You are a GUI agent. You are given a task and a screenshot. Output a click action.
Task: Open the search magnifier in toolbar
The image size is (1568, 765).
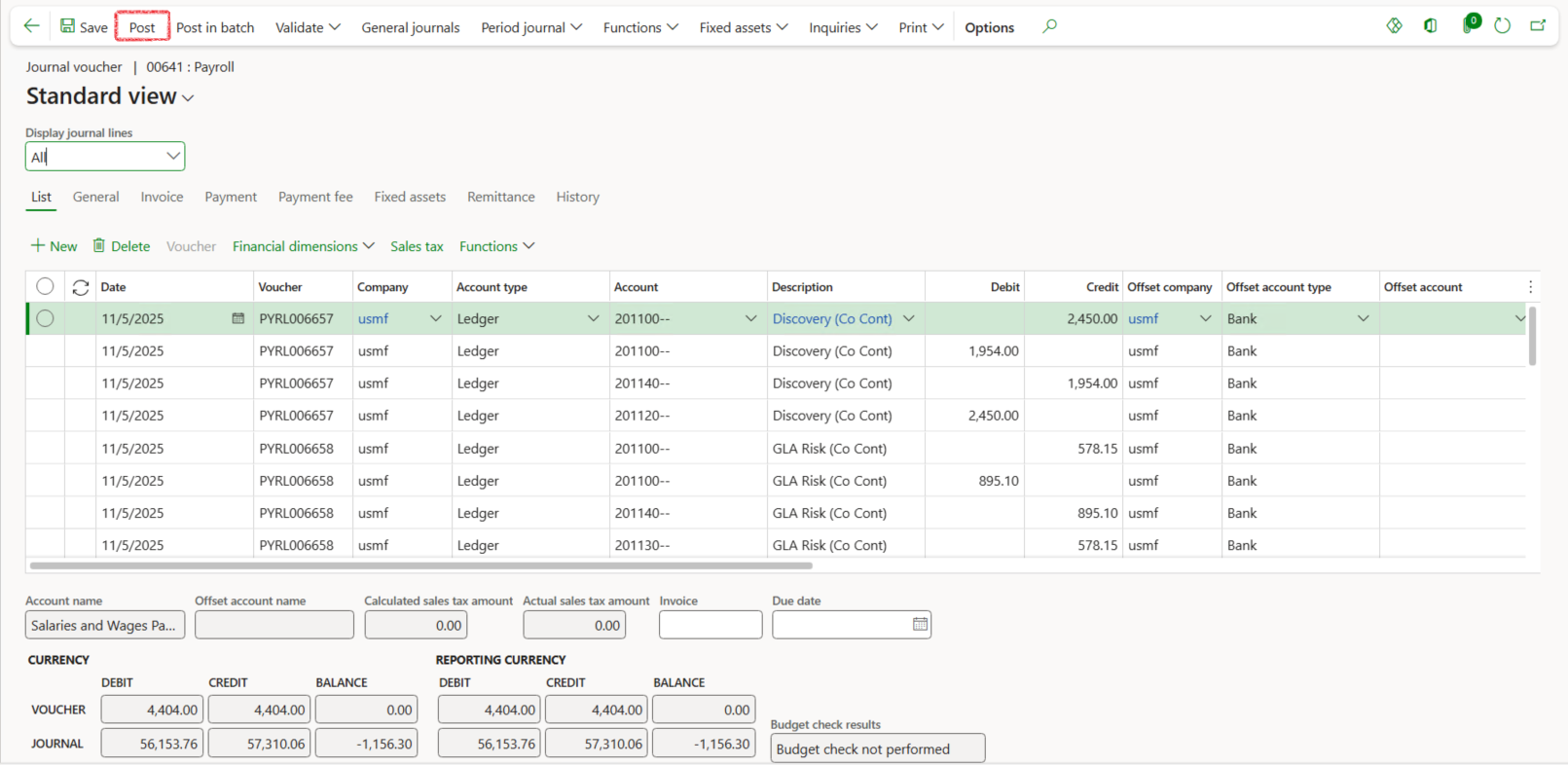1049,26
